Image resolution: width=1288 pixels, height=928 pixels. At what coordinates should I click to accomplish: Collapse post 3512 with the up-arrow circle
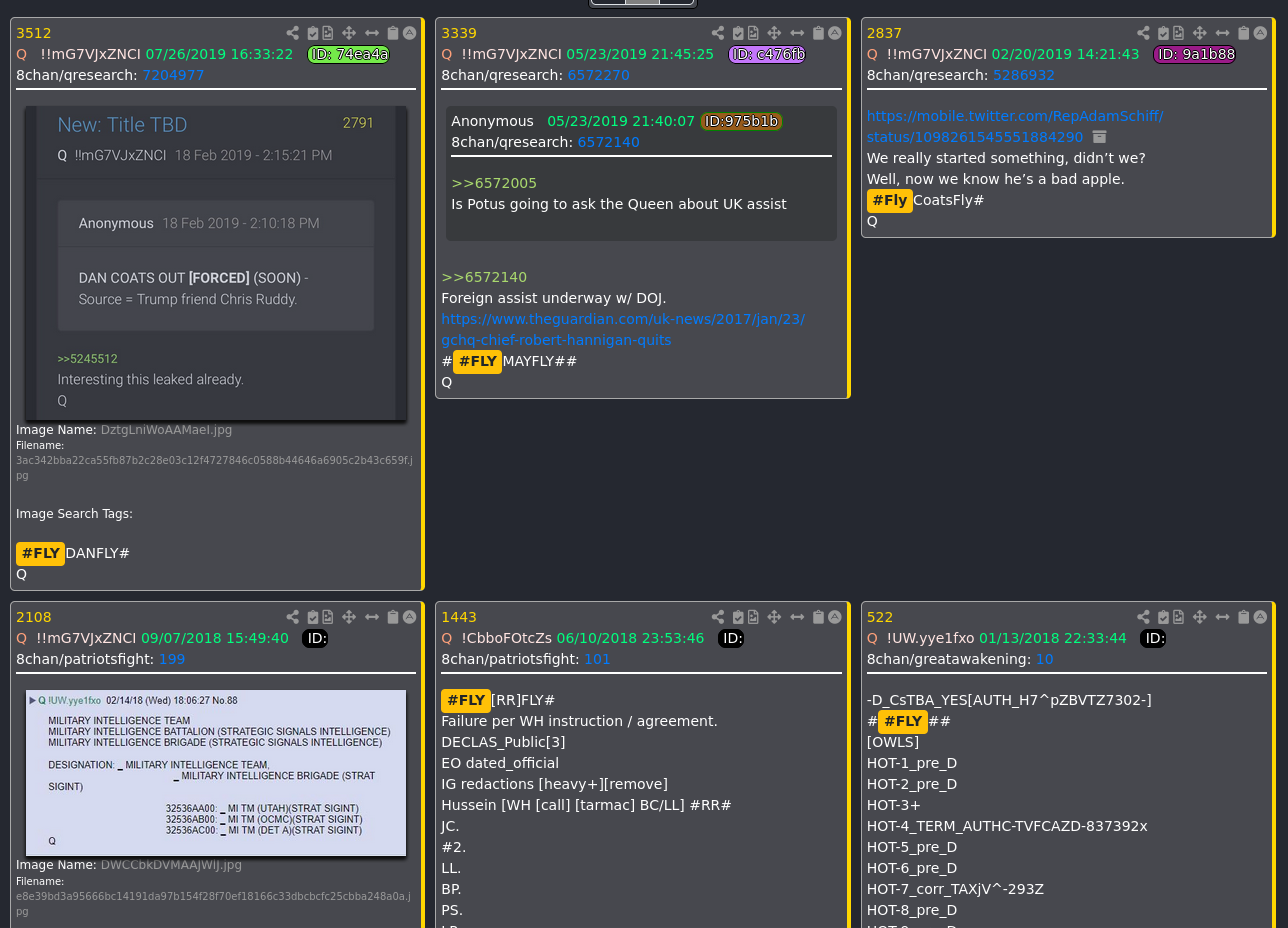409,33
